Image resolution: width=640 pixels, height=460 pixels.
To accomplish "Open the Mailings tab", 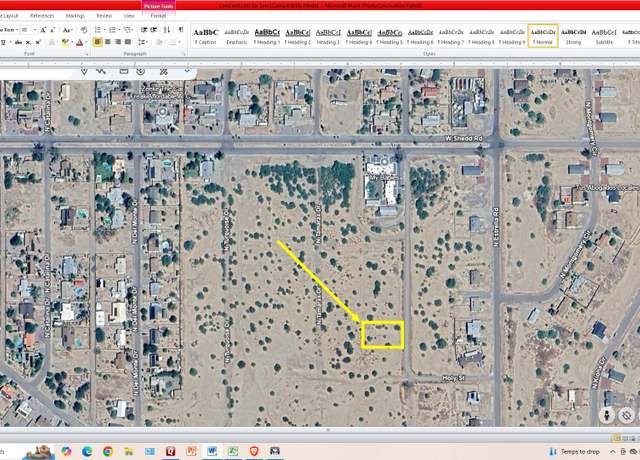I will pos(75,16).
